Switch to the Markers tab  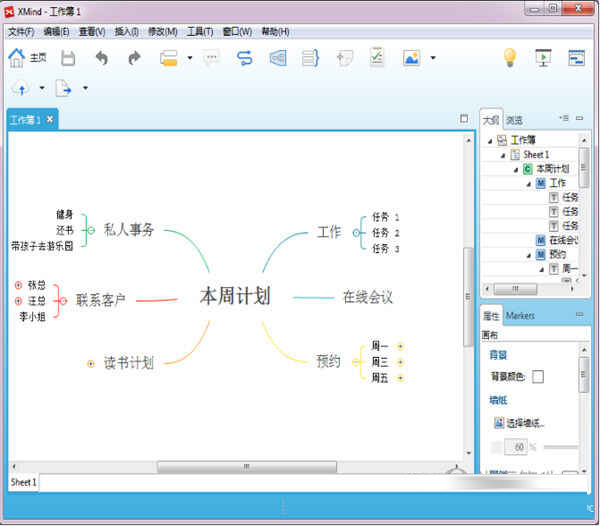click(x=520, y=316)
